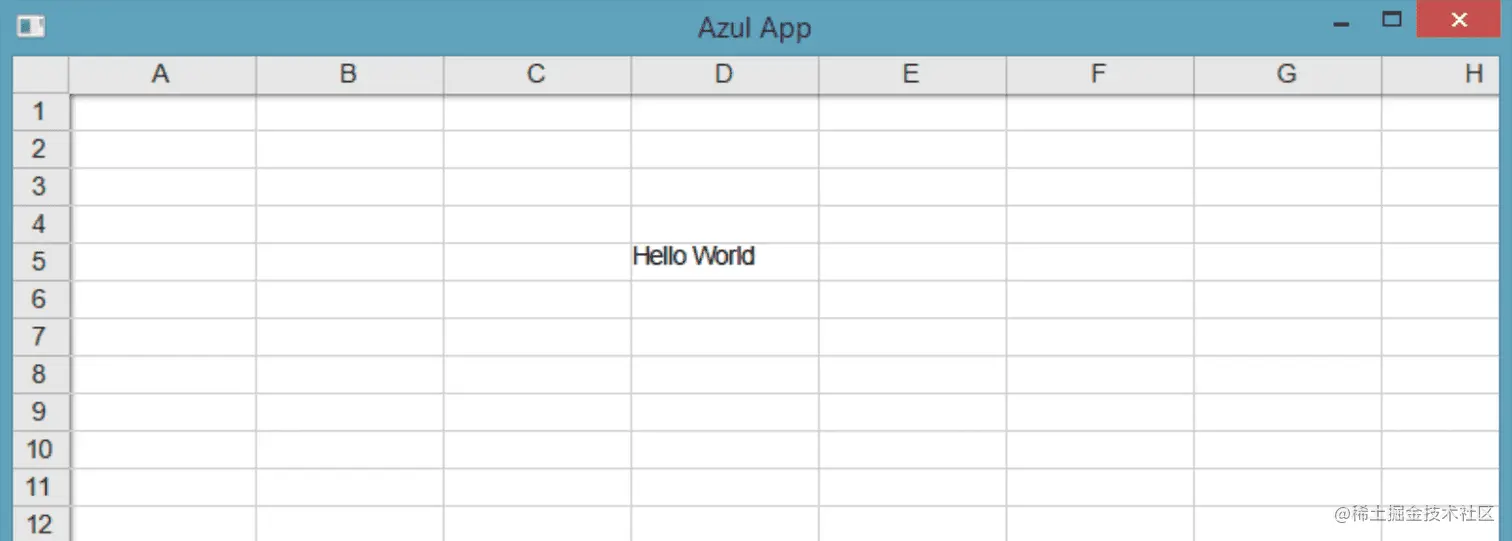Viewport: 1512px width, 541px height.
Task: Select column C header
Action: point(537,75)
